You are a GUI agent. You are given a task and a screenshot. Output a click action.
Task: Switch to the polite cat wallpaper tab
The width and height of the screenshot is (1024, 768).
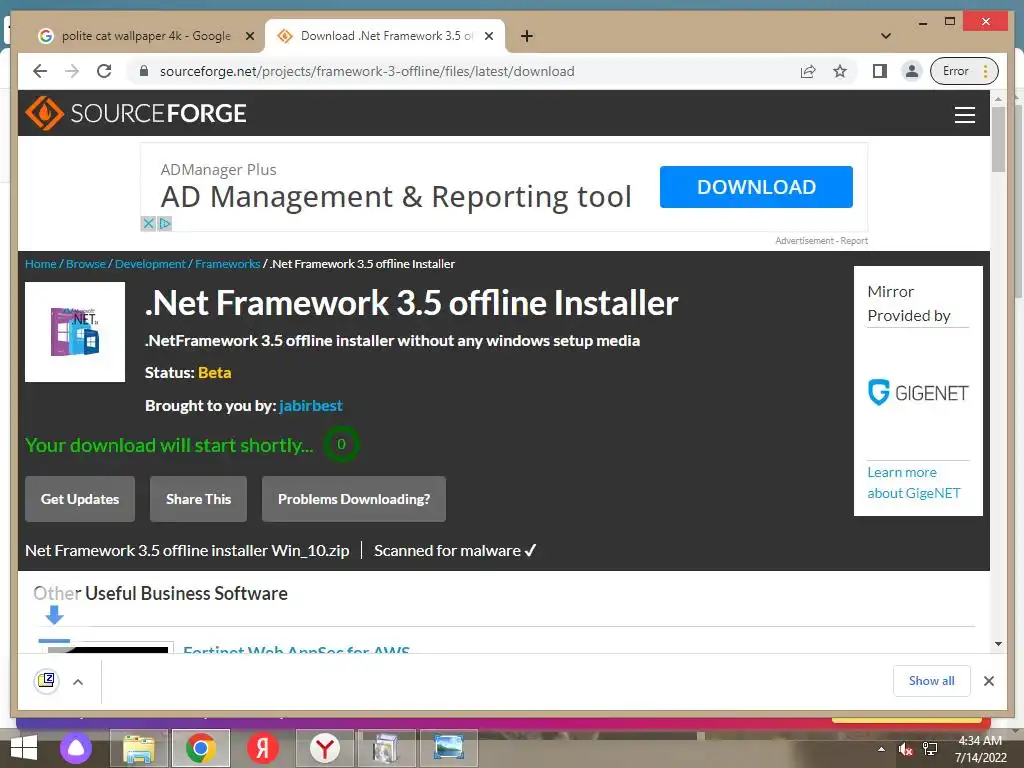click(x=146, y=36)
